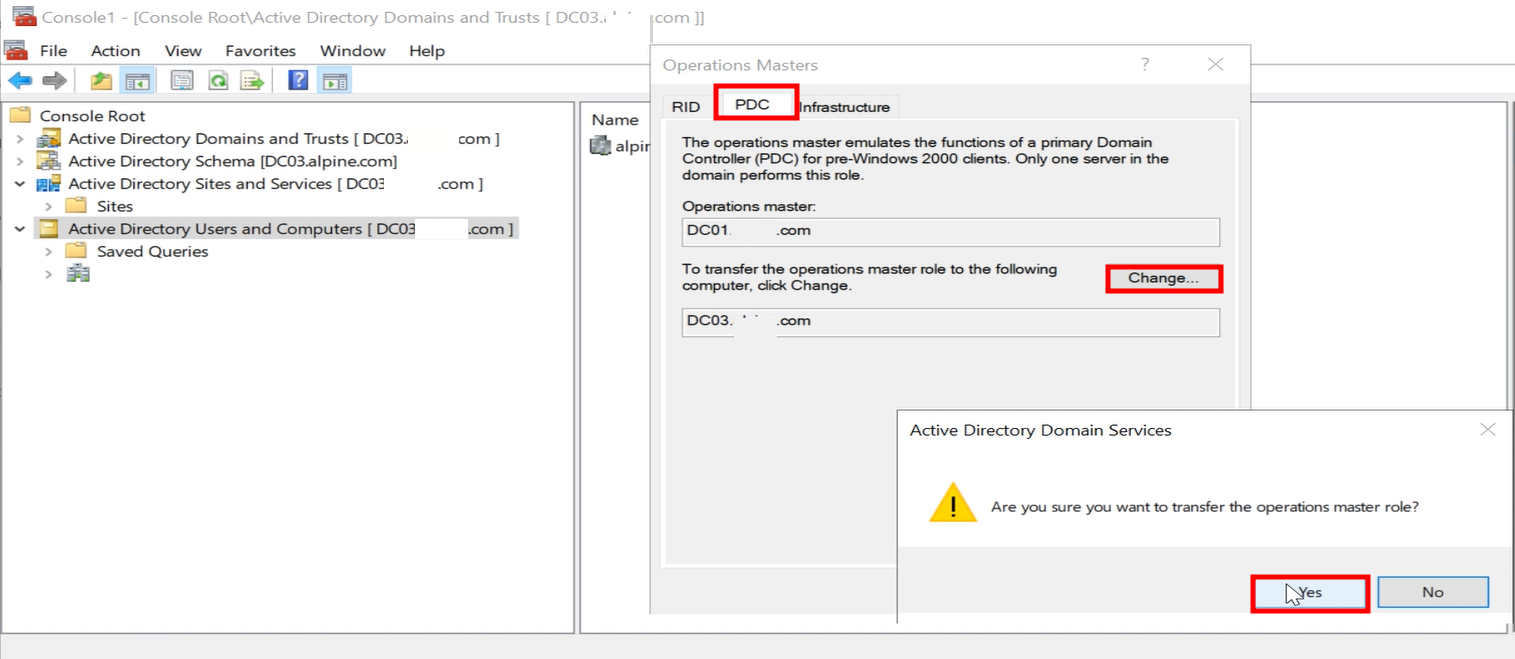Select Active Directory Domains and Trusts label
Viewport: 1515px width, 659px height.
point(283,139)
